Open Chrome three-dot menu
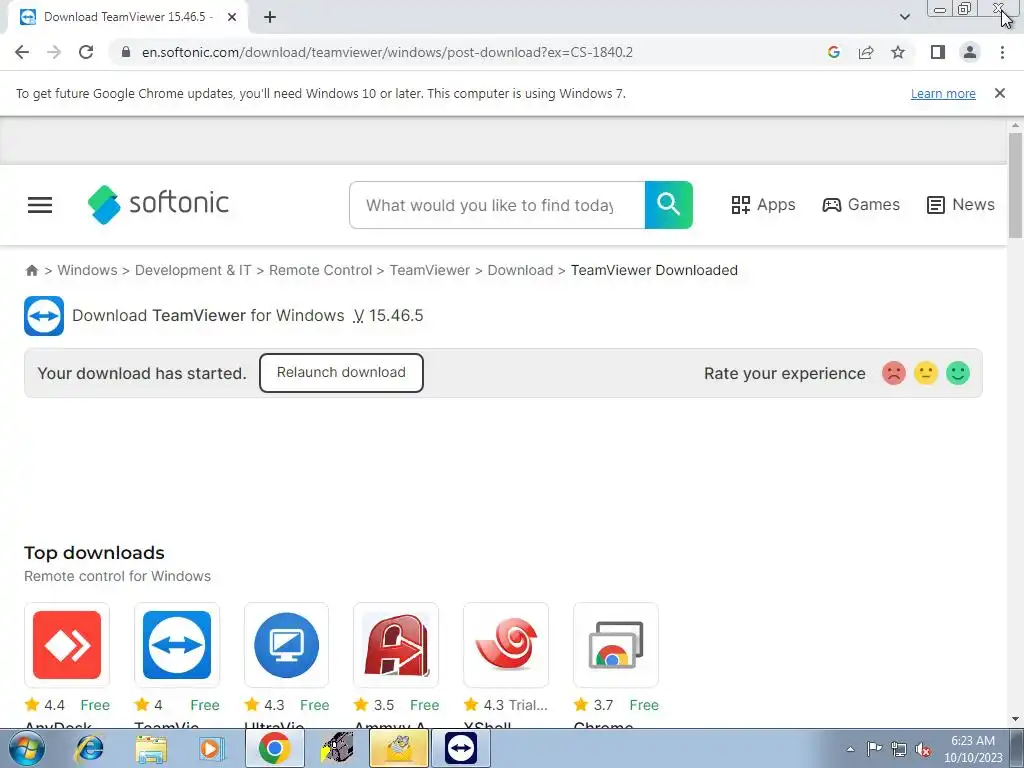The height and width of the screenshot is (768, 1024). (x=1002, y=52)
